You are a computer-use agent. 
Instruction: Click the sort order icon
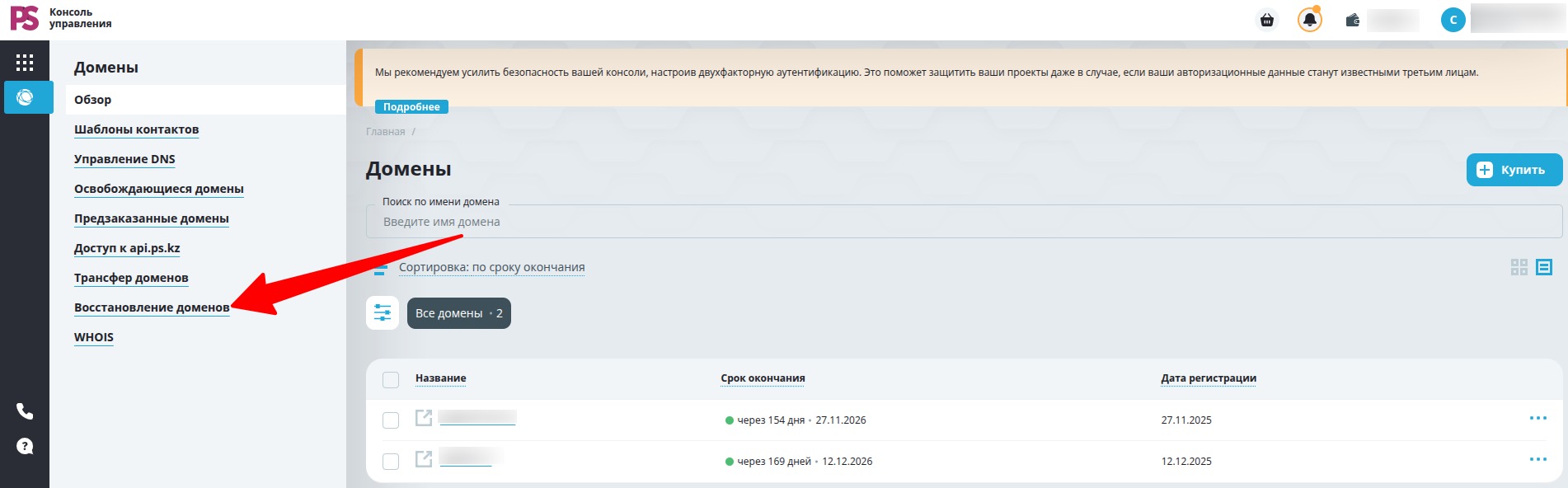[380, 268]
